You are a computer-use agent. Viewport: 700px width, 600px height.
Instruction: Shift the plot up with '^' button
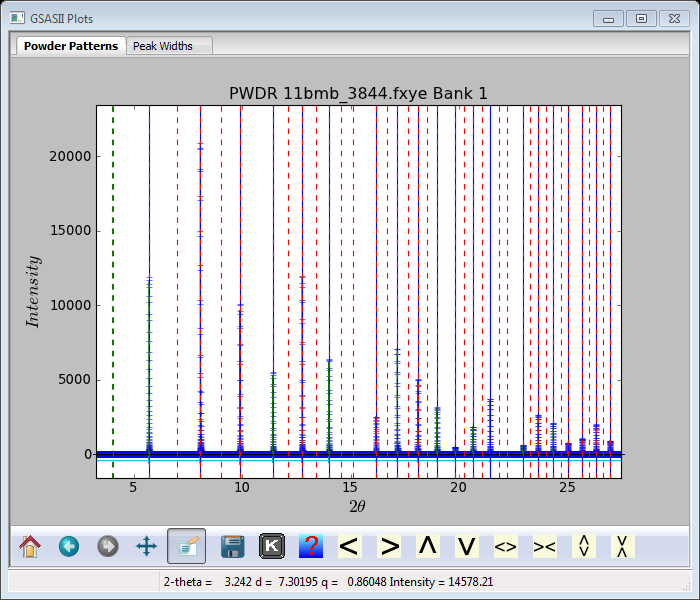428,546
